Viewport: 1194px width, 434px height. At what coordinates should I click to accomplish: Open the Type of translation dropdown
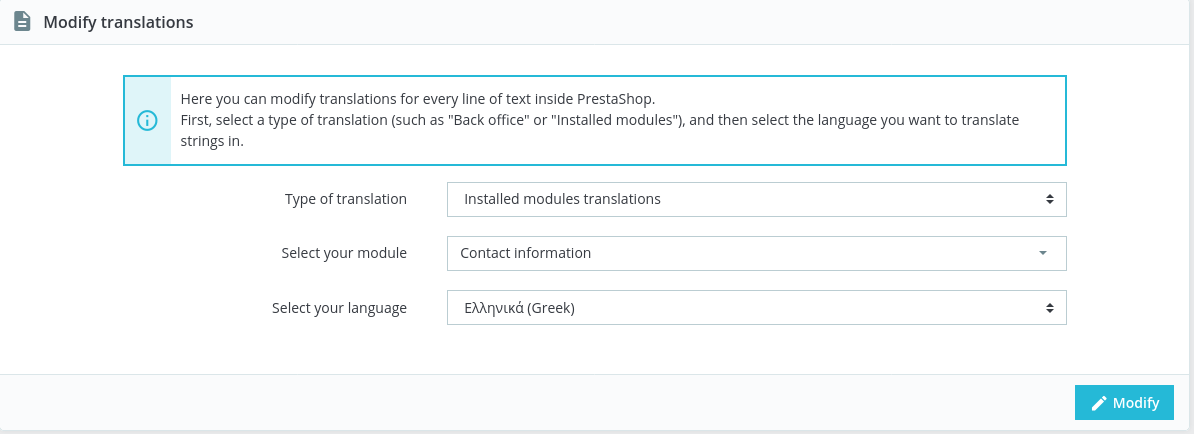point(756,199)
